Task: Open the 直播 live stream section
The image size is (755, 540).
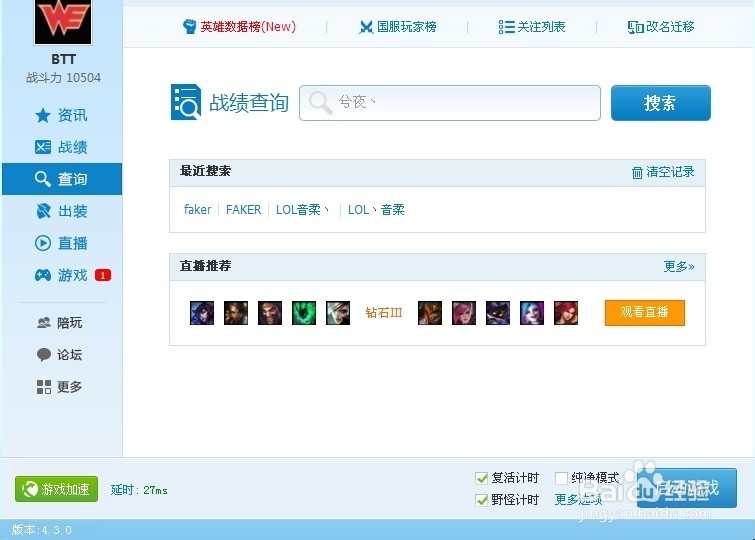Action: (62, 243)
